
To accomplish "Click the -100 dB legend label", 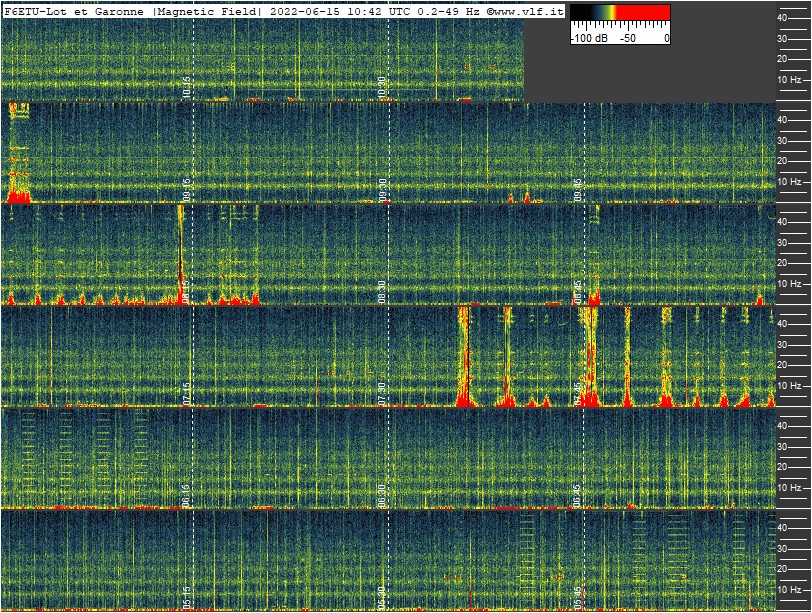I will (x=589, y=38).
